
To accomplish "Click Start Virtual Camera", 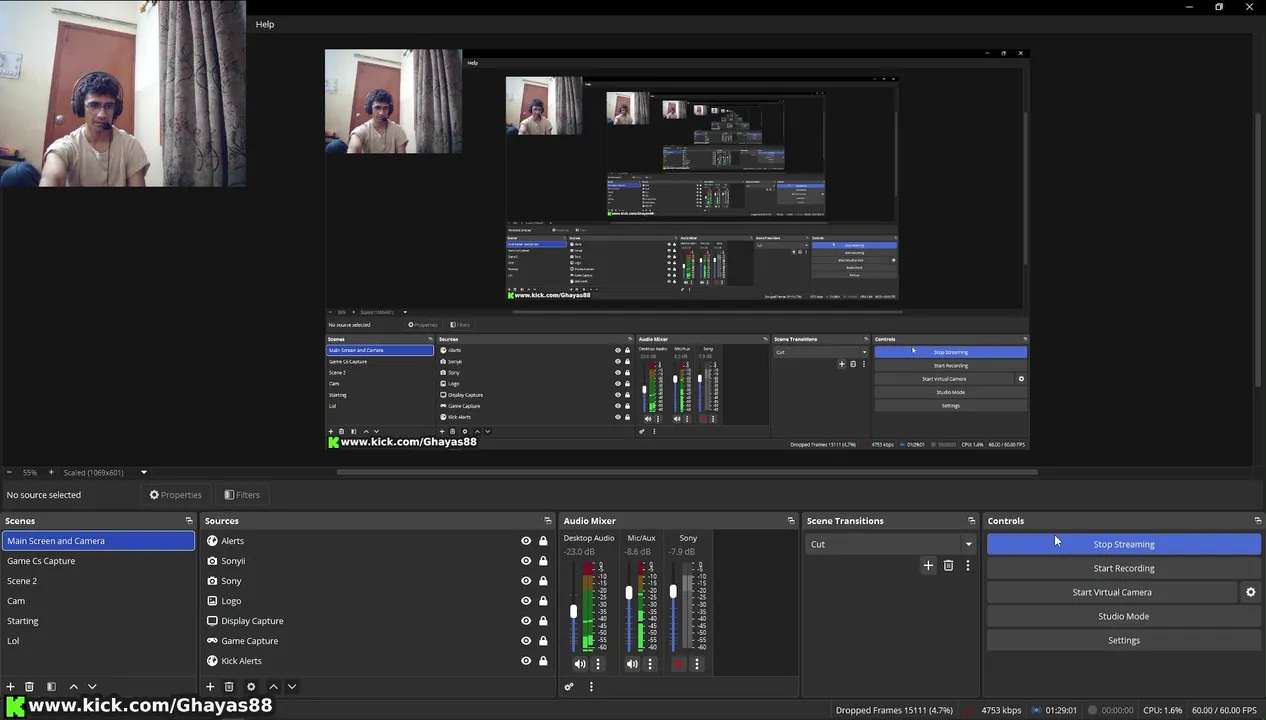I will pyautogui.click(x=1112, y=592).
